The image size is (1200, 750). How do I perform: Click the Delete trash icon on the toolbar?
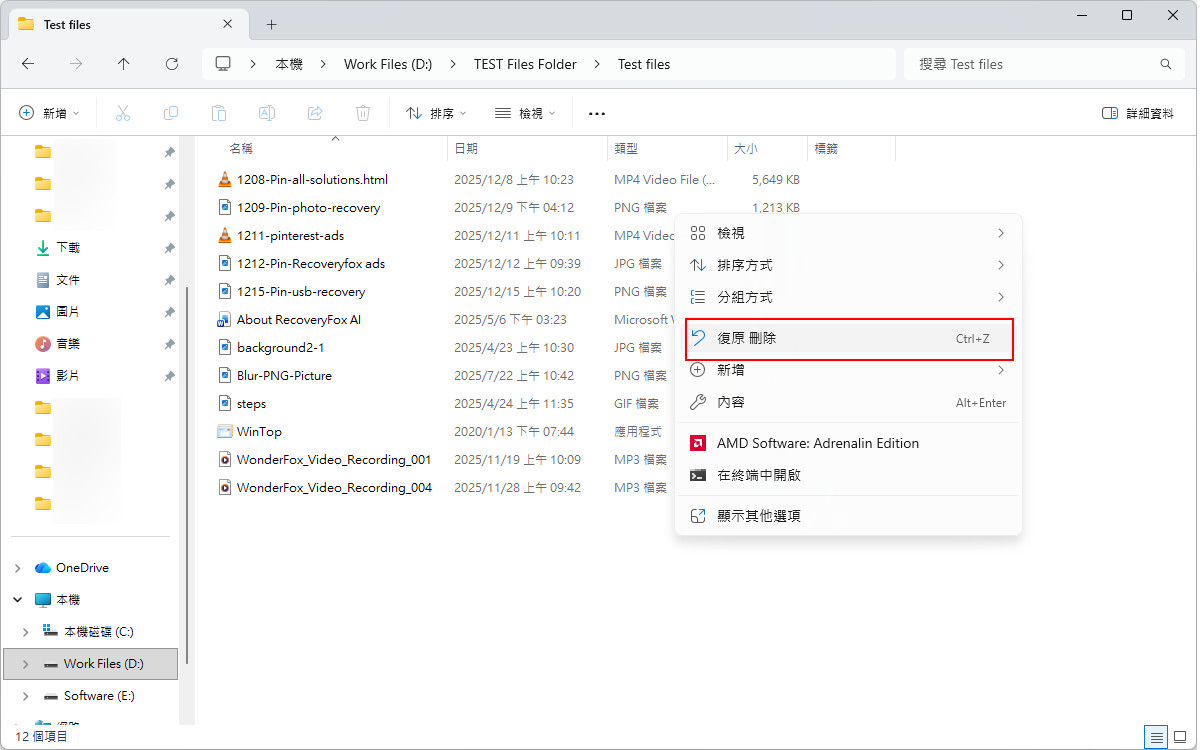pyautogui.click(x=362, y=112)
